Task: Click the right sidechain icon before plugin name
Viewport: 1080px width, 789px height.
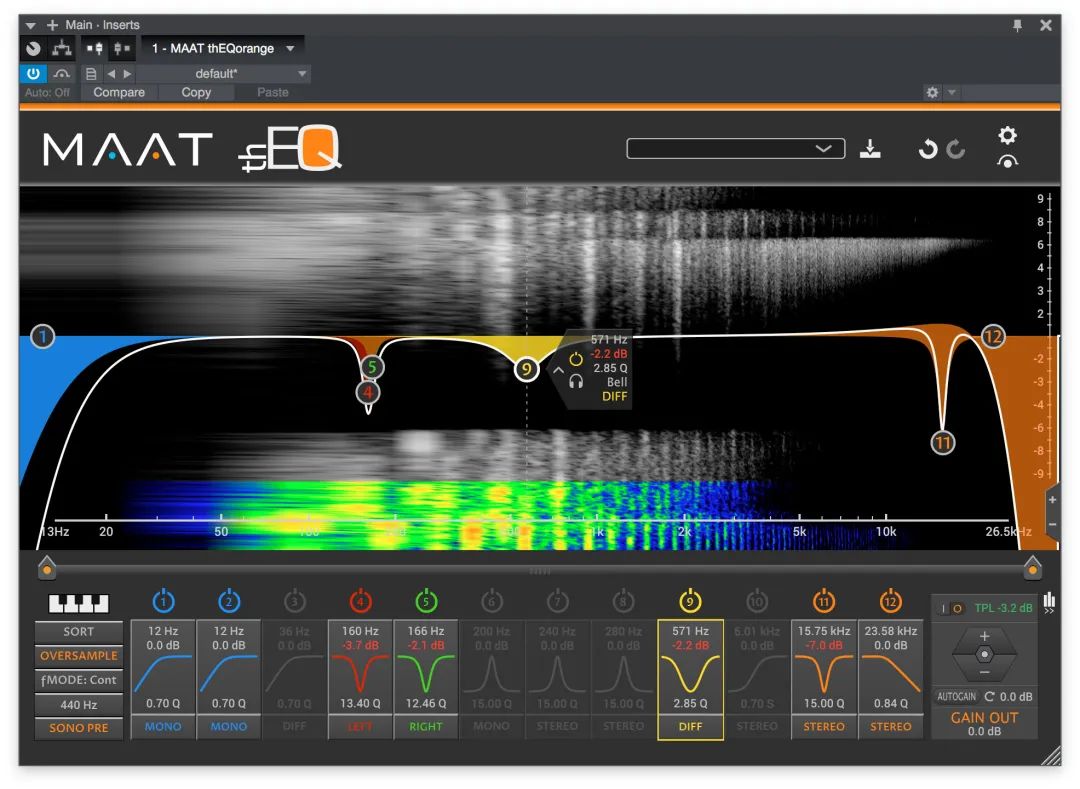Action: click(x=122, y=48)
